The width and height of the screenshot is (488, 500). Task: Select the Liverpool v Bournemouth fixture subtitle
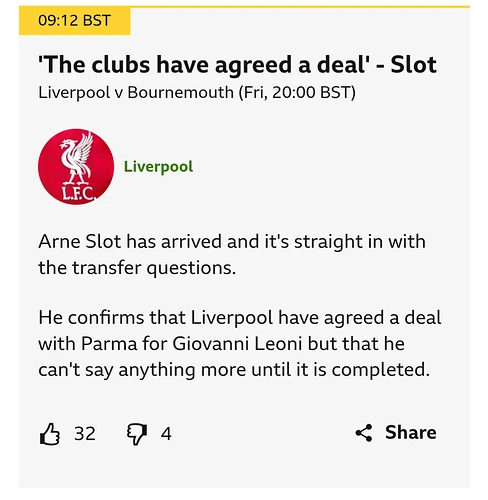pos(197,92)
